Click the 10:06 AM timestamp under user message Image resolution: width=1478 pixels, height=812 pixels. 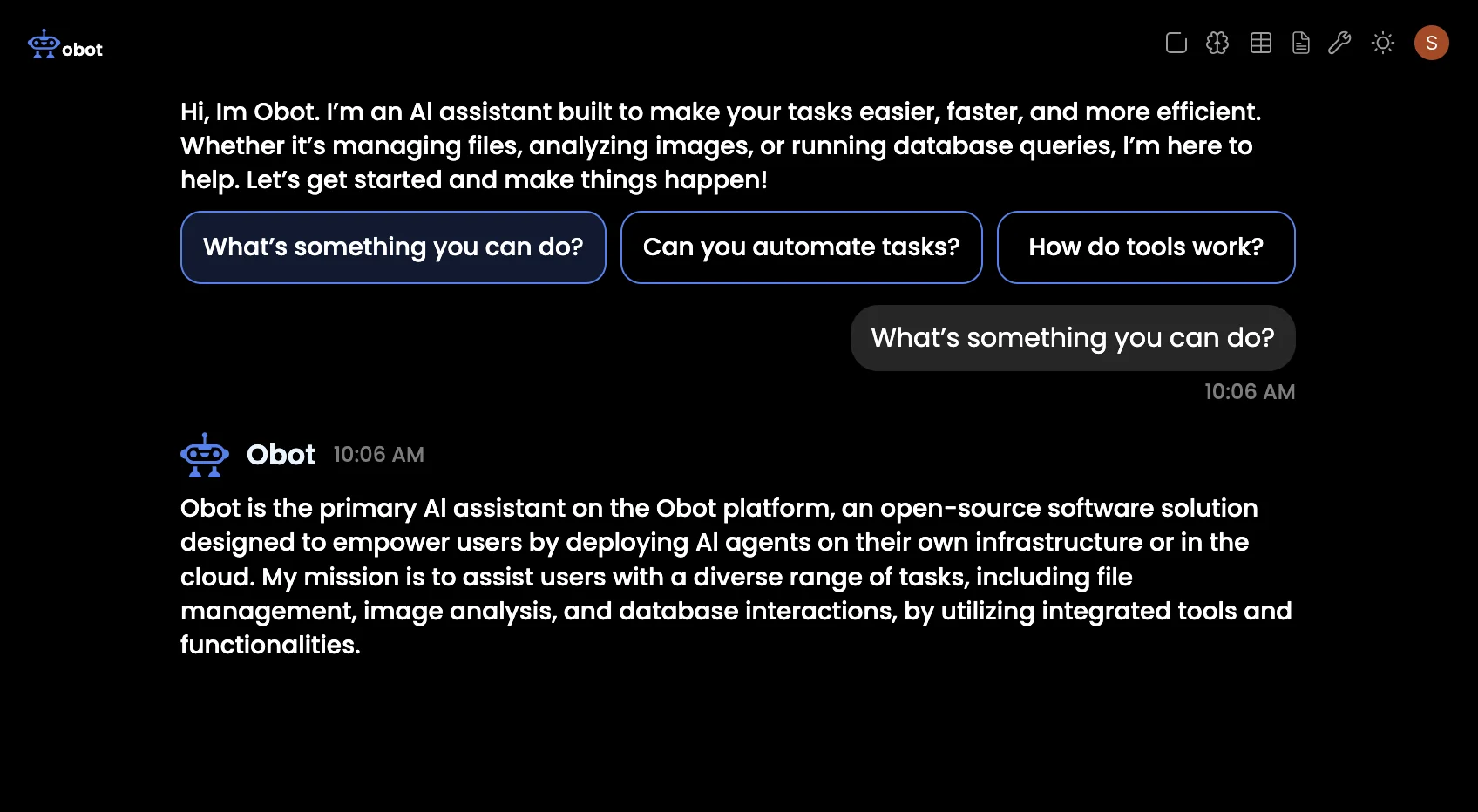click(x=1250, y=392)
